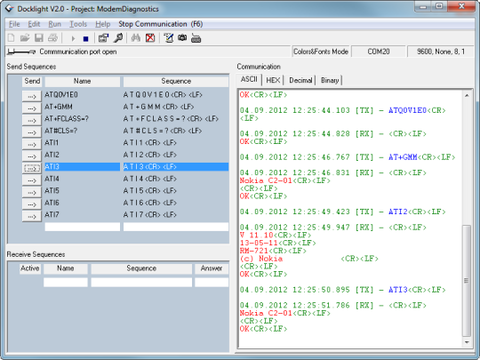Open the keyboard console toolbar icon
This screenshot has height=360, width=480.
196,39
